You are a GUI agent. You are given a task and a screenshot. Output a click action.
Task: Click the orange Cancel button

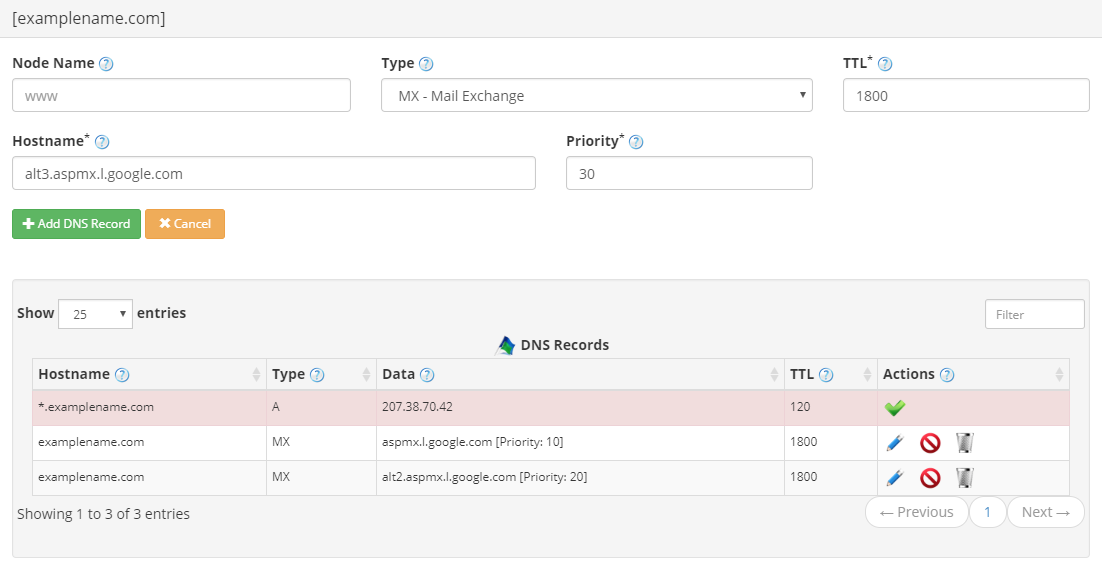[185, 224]
